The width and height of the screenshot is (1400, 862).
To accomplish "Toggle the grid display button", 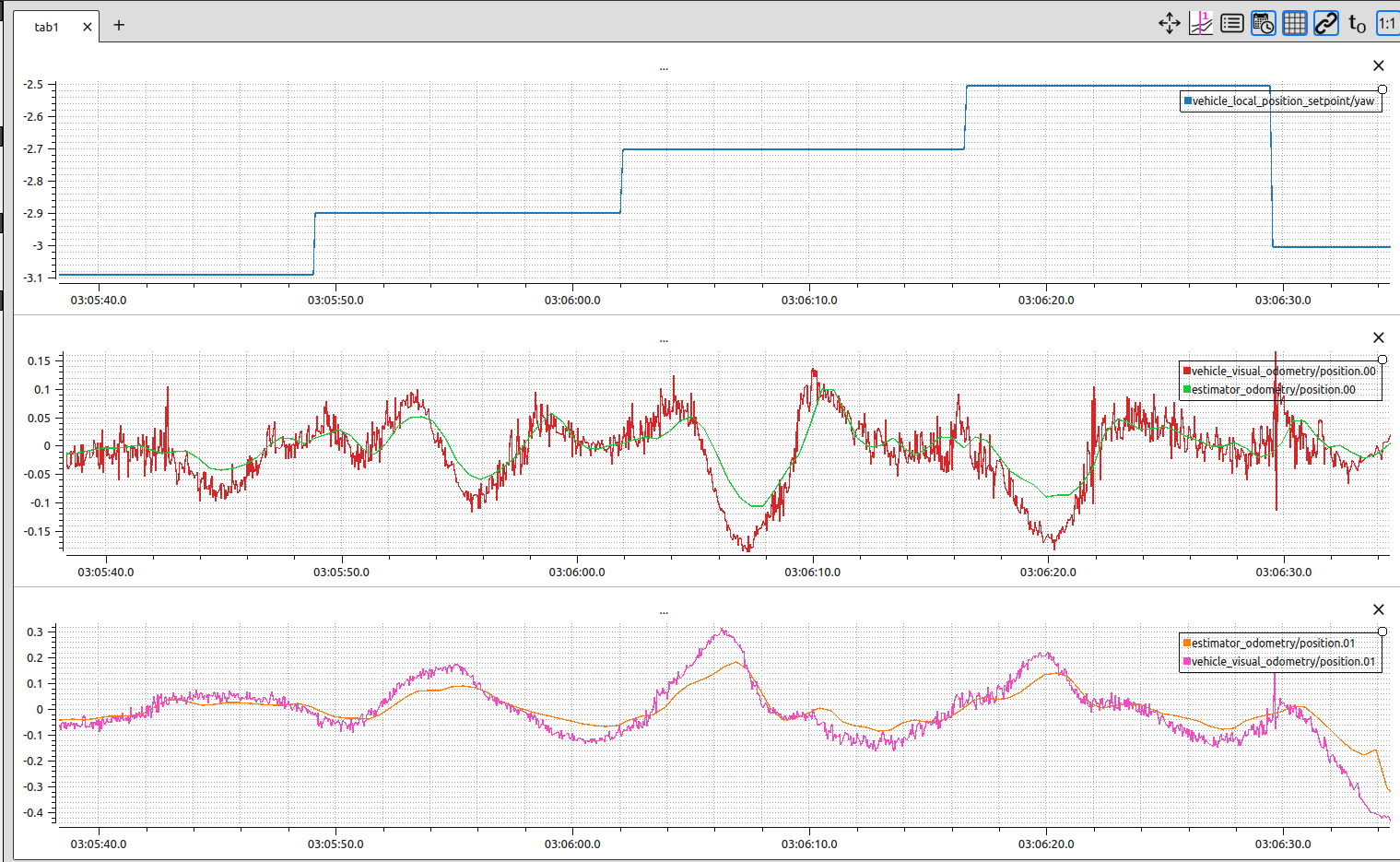I will coord(1295,24).
